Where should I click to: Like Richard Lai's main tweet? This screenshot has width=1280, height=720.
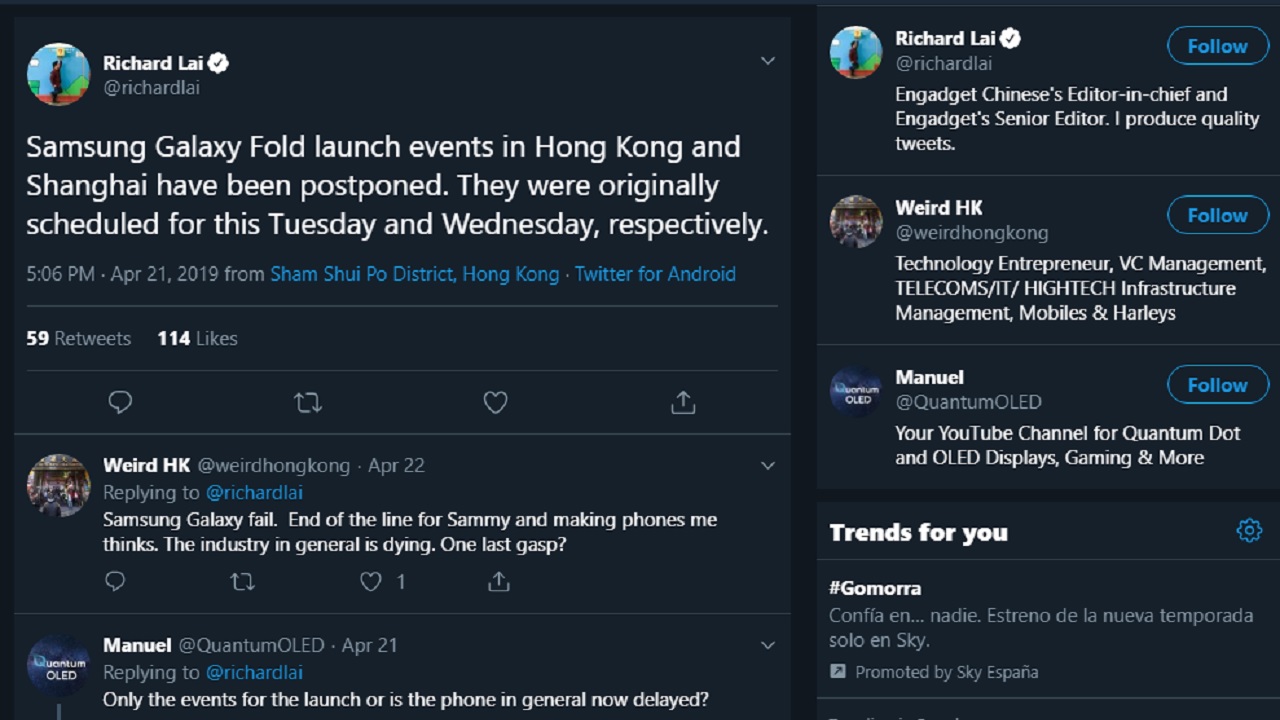[495, 402]
